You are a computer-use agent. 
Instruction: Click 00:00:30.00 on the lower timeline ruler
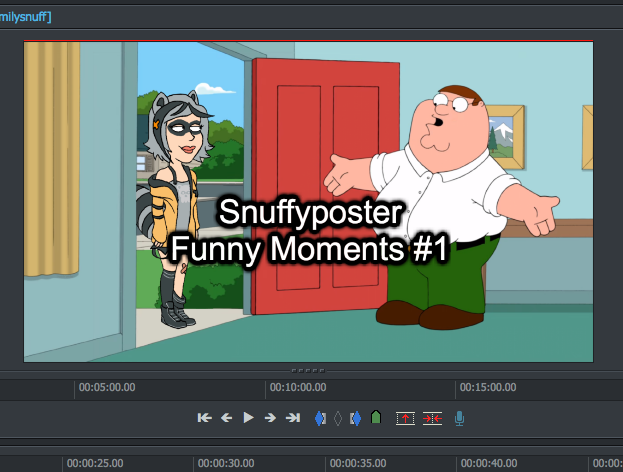(226, 463)
